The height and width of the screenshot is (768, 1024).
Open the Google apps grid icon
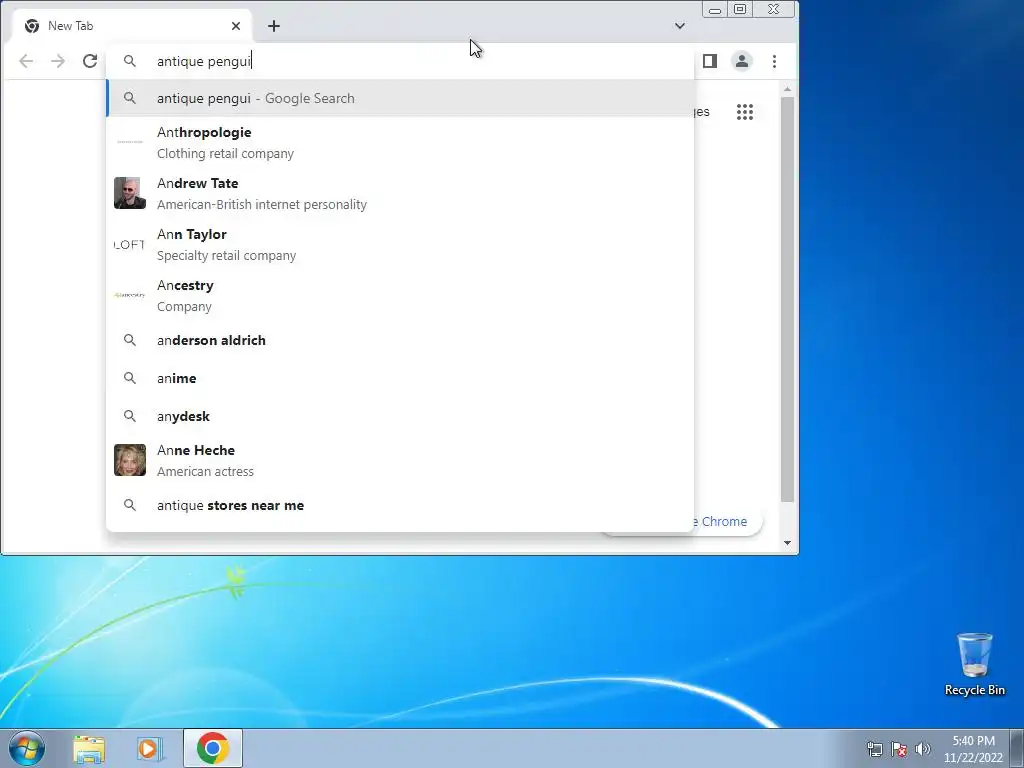(745, 112)
